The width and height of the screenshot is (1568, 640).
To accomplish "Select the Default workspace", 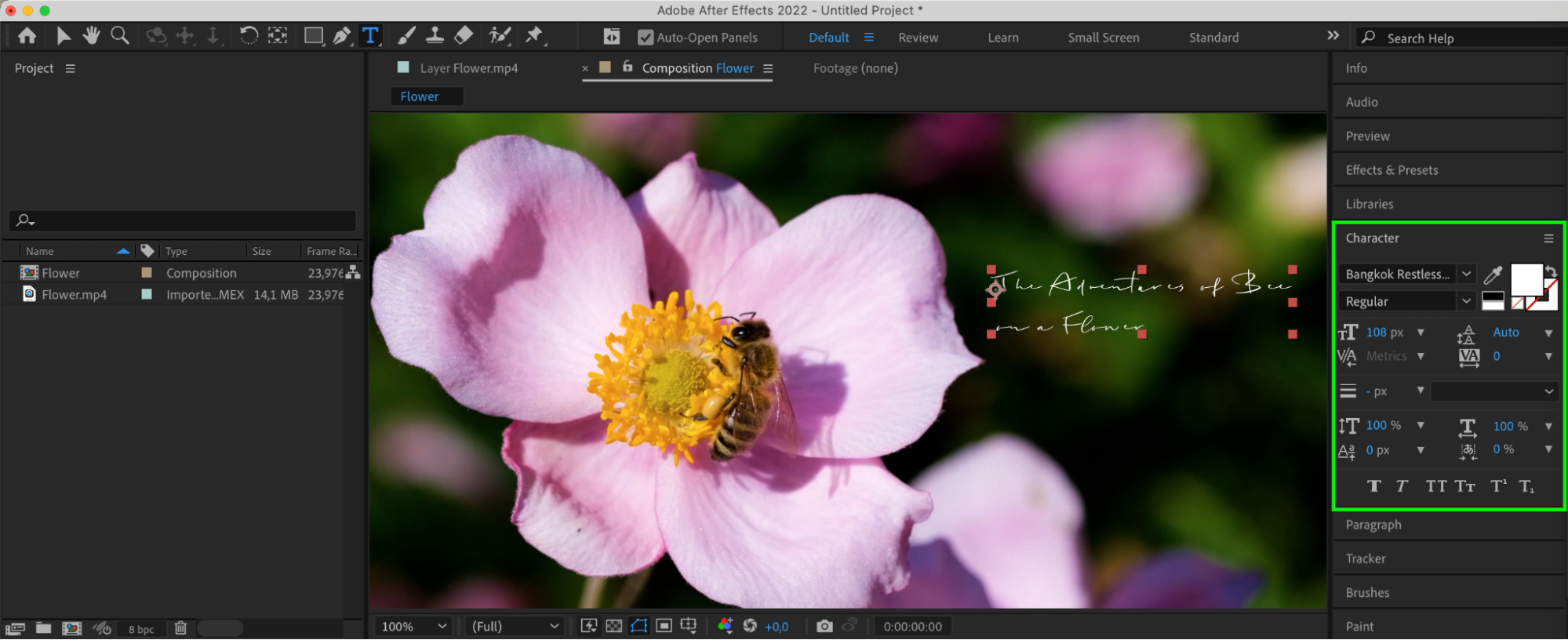I will [x=828, y=38].
